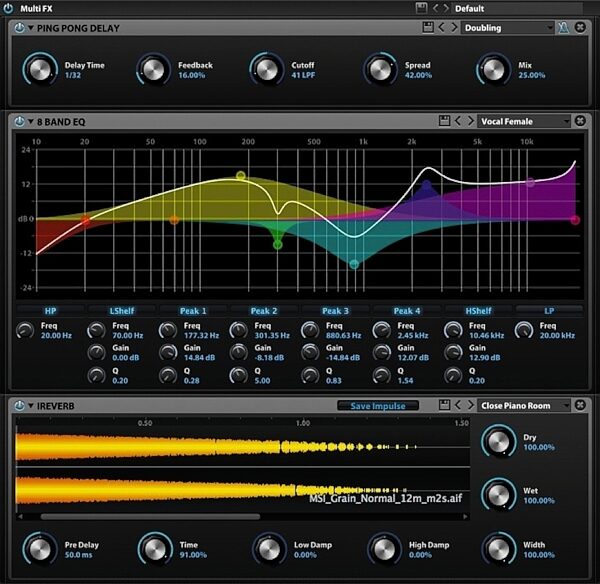The image size is (600, 584).
Task: Toggle the delay tempo sync metronome
Action: tap(563, 28)
